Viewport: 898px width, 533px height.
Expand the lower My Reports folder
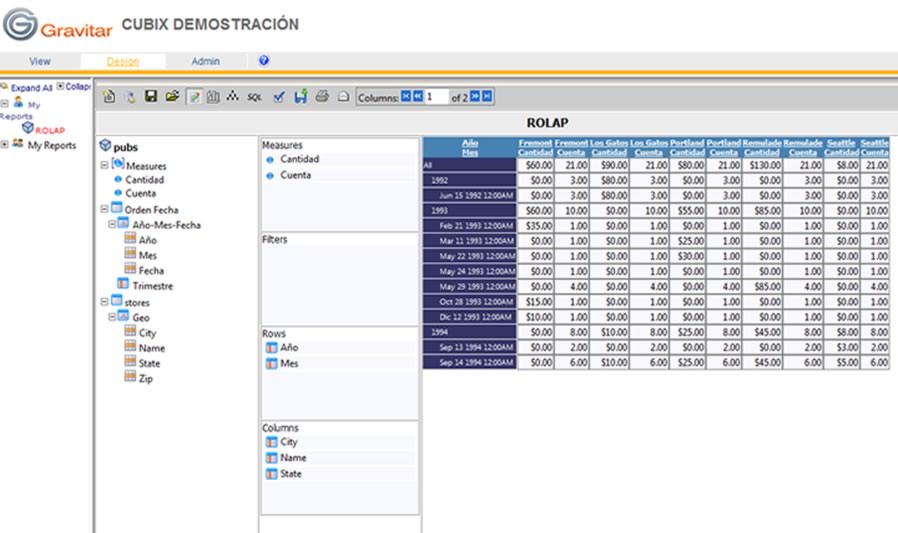pyautogui.click(x=5, y=144)
